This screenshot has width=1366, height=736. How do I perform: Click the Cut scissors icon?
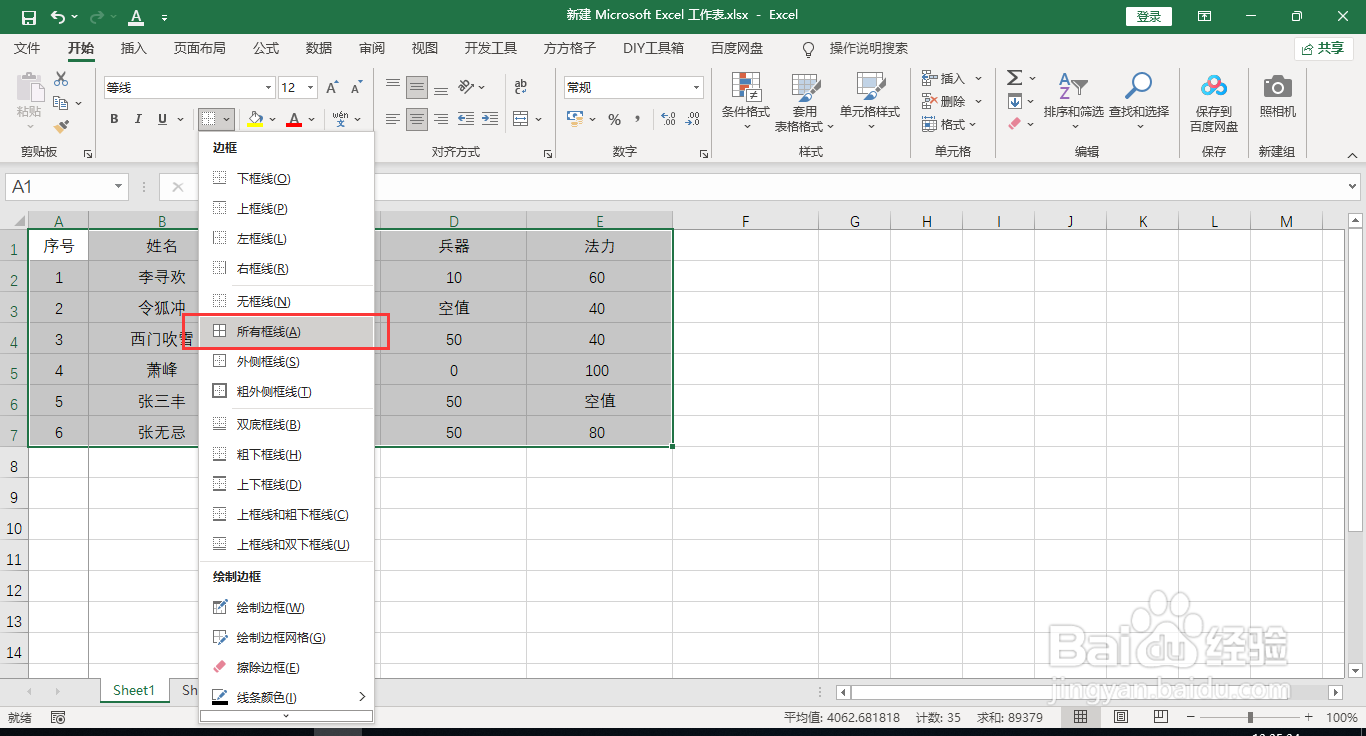[x=61, y=79]
